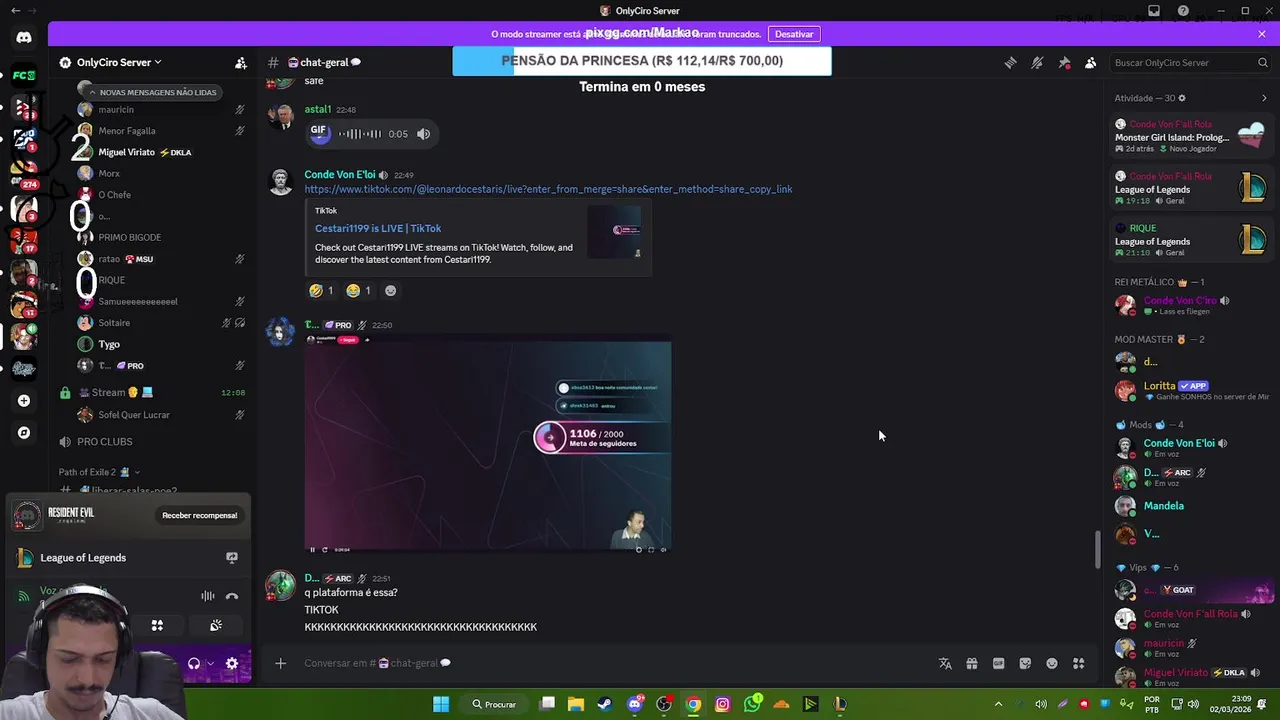The image size is (1280, 720).
Task: Open audio output dropdown arrow beside headphones
Action: (210, 663)
